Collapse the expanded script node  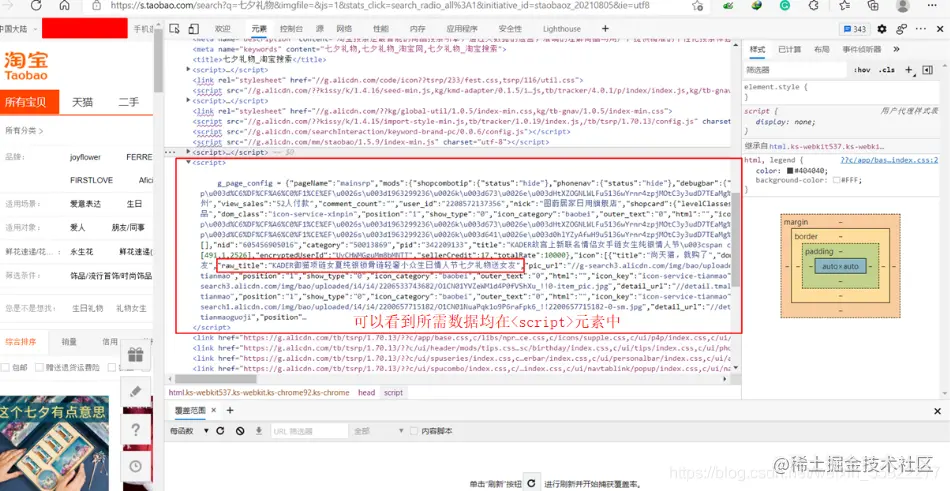coord(188,162)
